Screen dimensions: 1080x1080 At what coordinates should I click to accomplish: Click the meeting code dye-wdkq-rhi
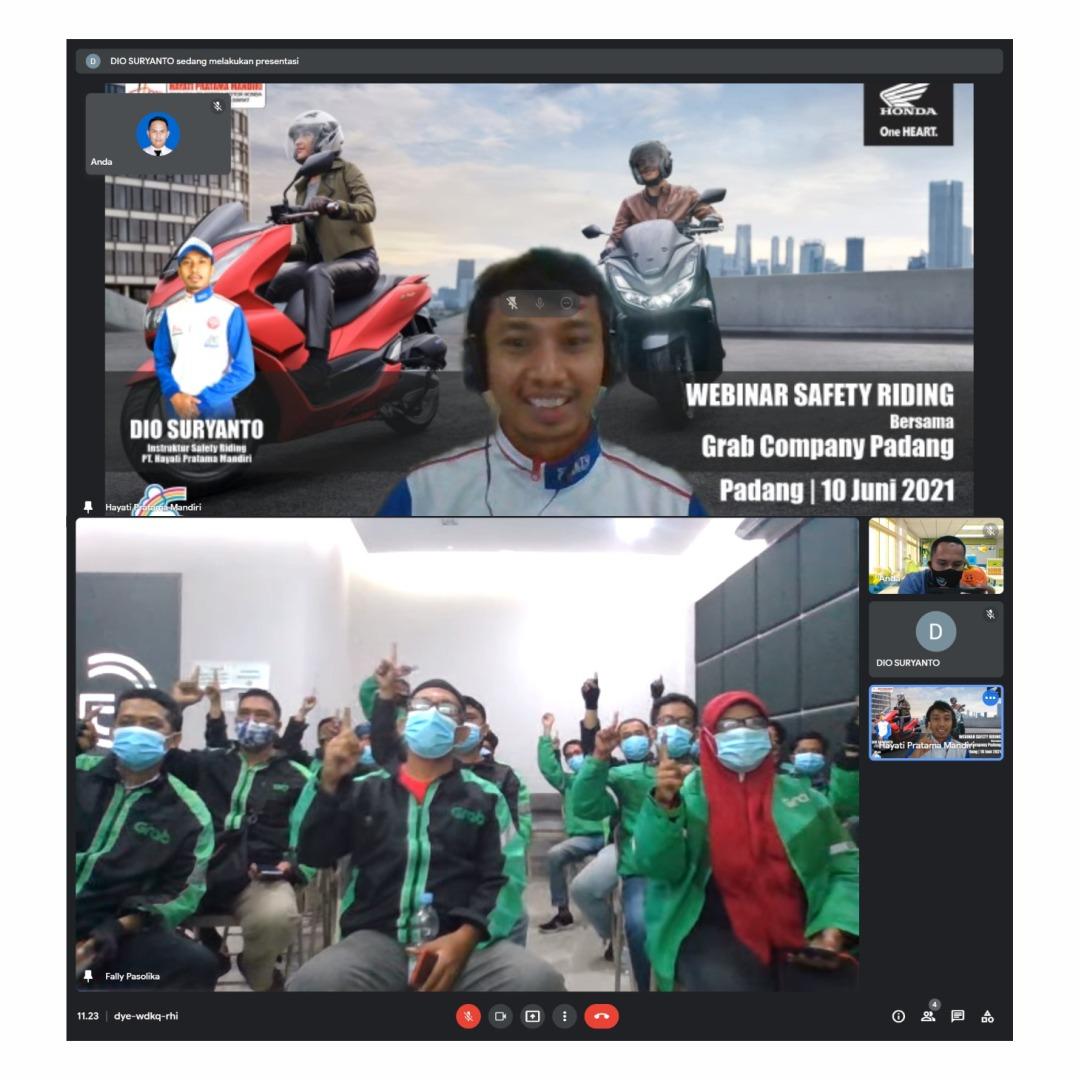point(146,1016)
